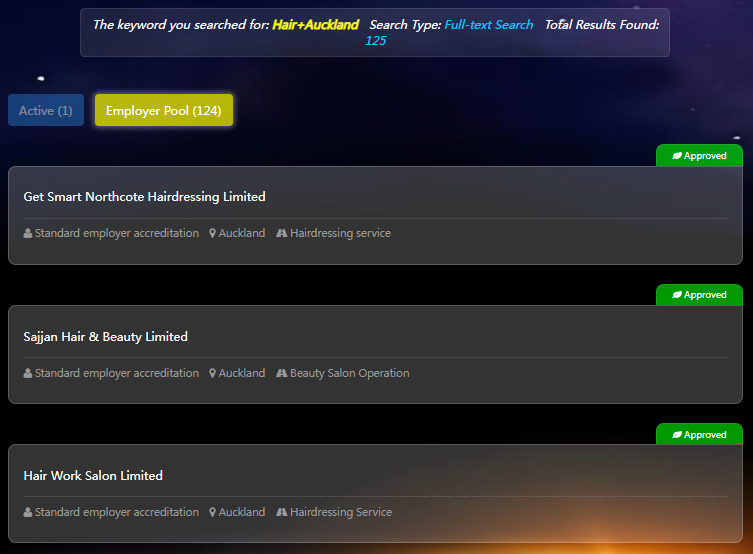Click map pin icon in Sajjan Hair row
Screen dimensions: 753x554
tap(212, 373)
